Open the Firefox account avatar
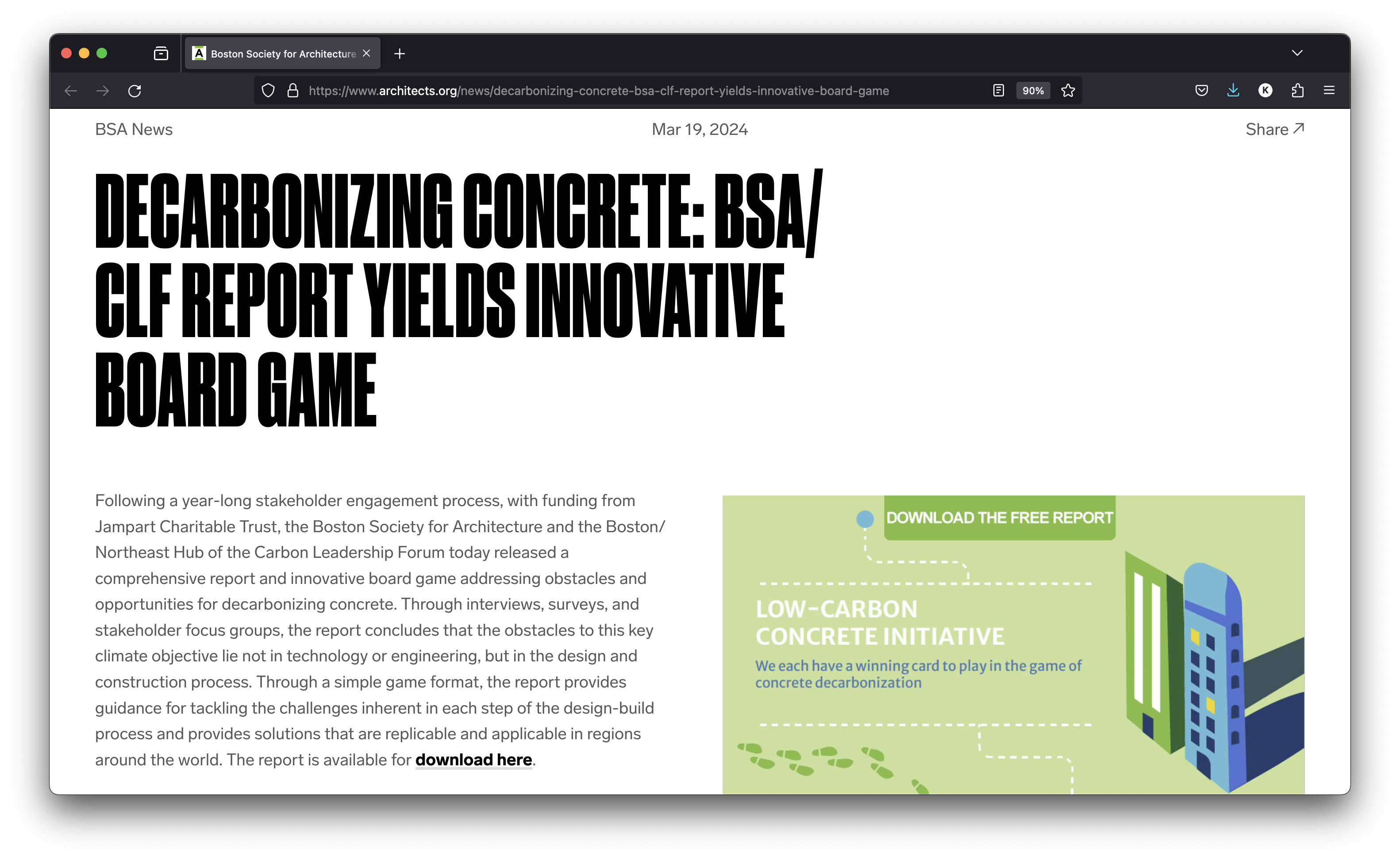Viewport: 1400px width, 860px height. [x=1265, y=91]
